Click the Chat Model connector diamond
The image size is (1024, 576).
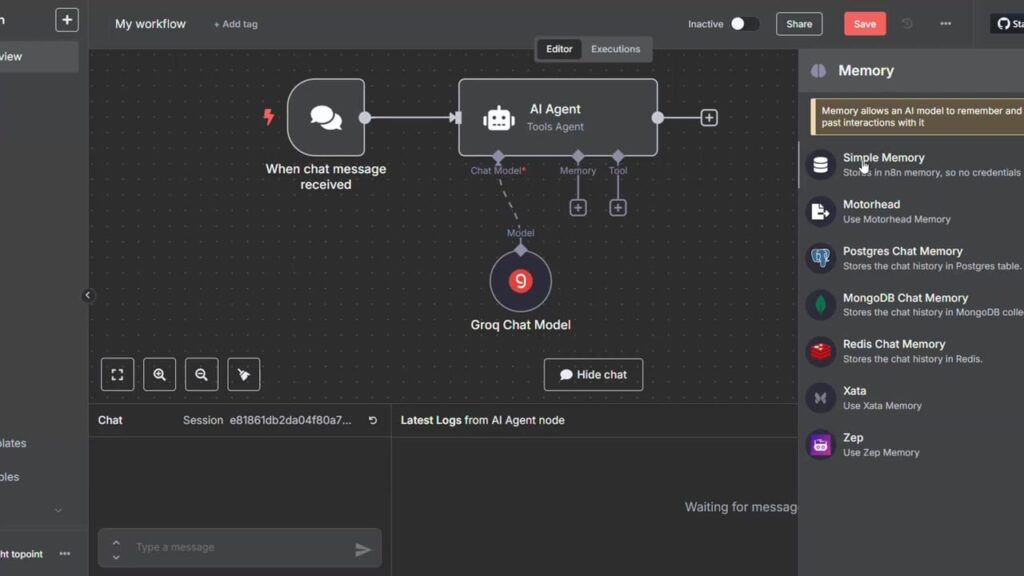pos(498,156)
